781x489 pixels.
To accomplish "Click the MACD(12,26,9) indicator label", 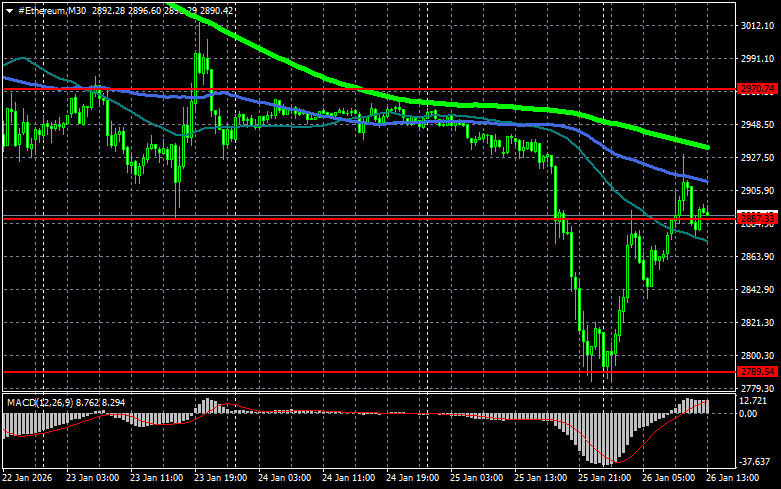I will (x=39, y=402).
